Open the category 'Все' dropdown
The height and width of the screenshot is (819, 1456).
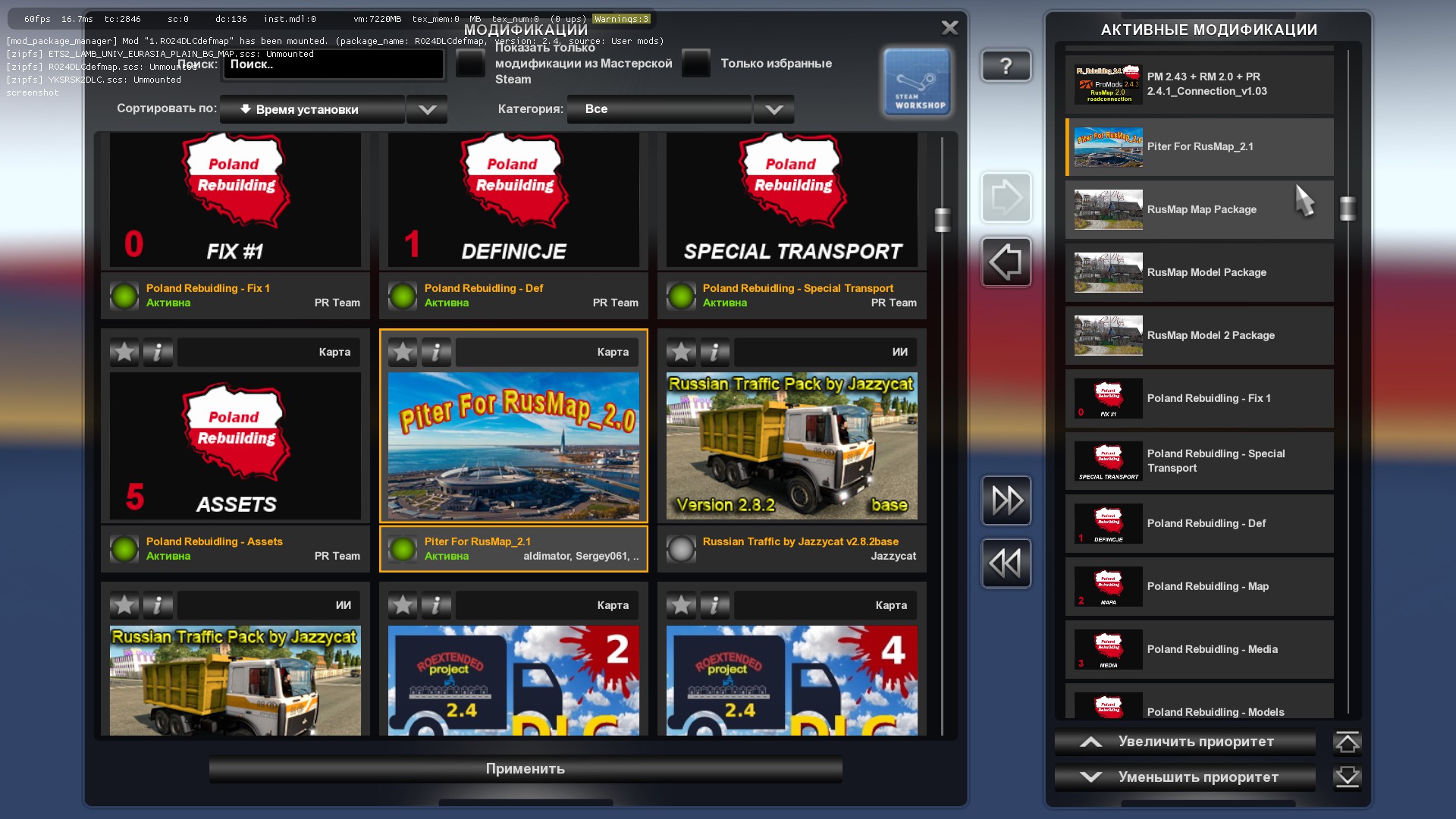(x=659, y=109)
